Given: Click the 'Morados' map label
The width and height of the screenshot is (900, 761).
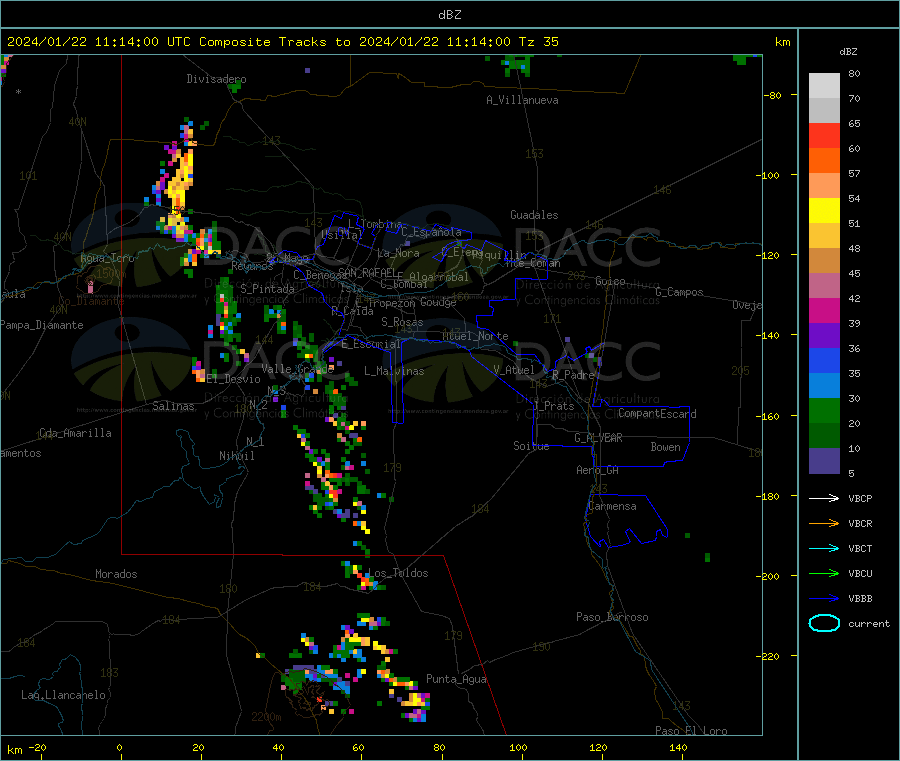Looking at the screenshot, I should pos(116,574).
